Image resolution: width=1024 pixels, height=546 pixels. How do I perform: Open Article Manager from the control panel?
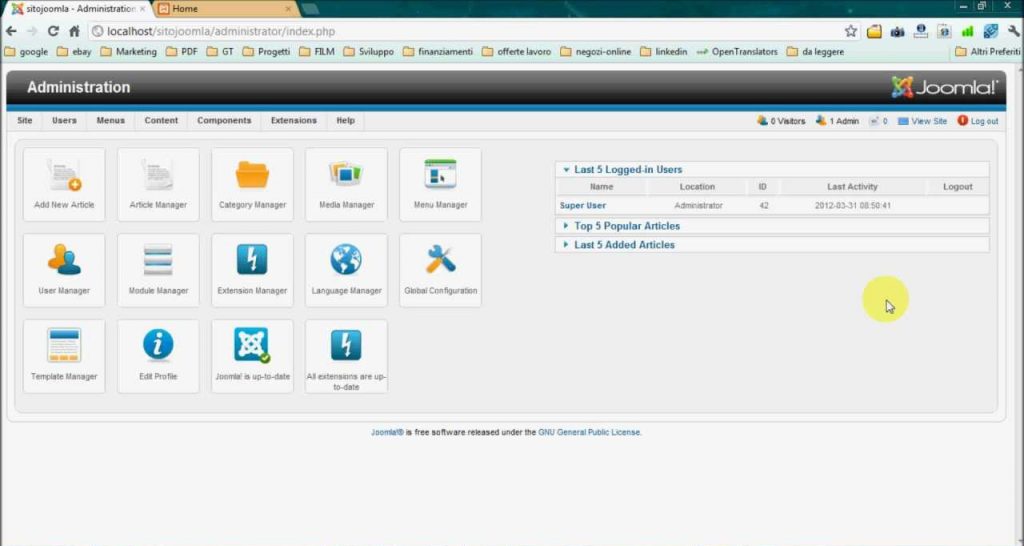[x=158, y=184]
